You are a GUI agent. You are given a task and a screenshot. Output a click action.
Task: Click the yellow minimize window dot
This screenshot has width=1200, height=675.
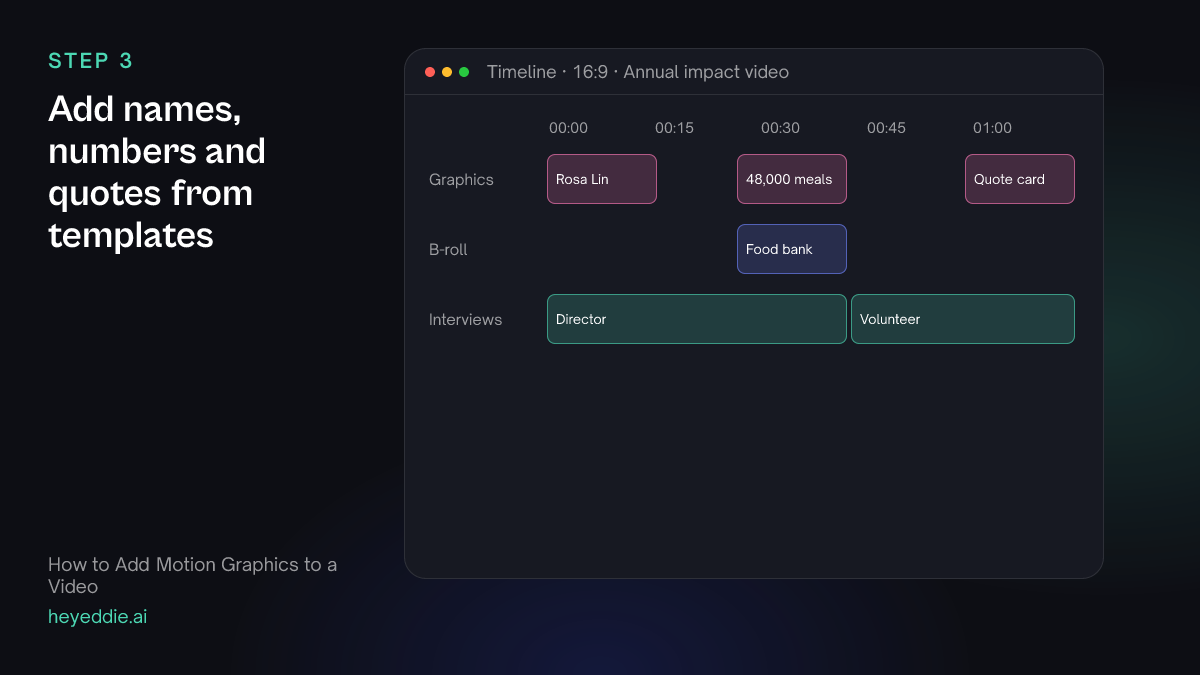coord(447,72)
